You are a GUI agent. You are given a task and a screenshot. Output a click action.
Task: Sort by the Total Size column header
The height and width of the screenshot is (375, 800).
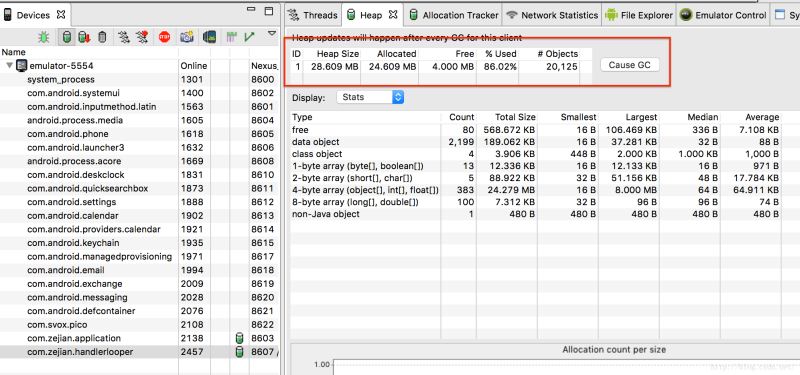click(507, 117)
